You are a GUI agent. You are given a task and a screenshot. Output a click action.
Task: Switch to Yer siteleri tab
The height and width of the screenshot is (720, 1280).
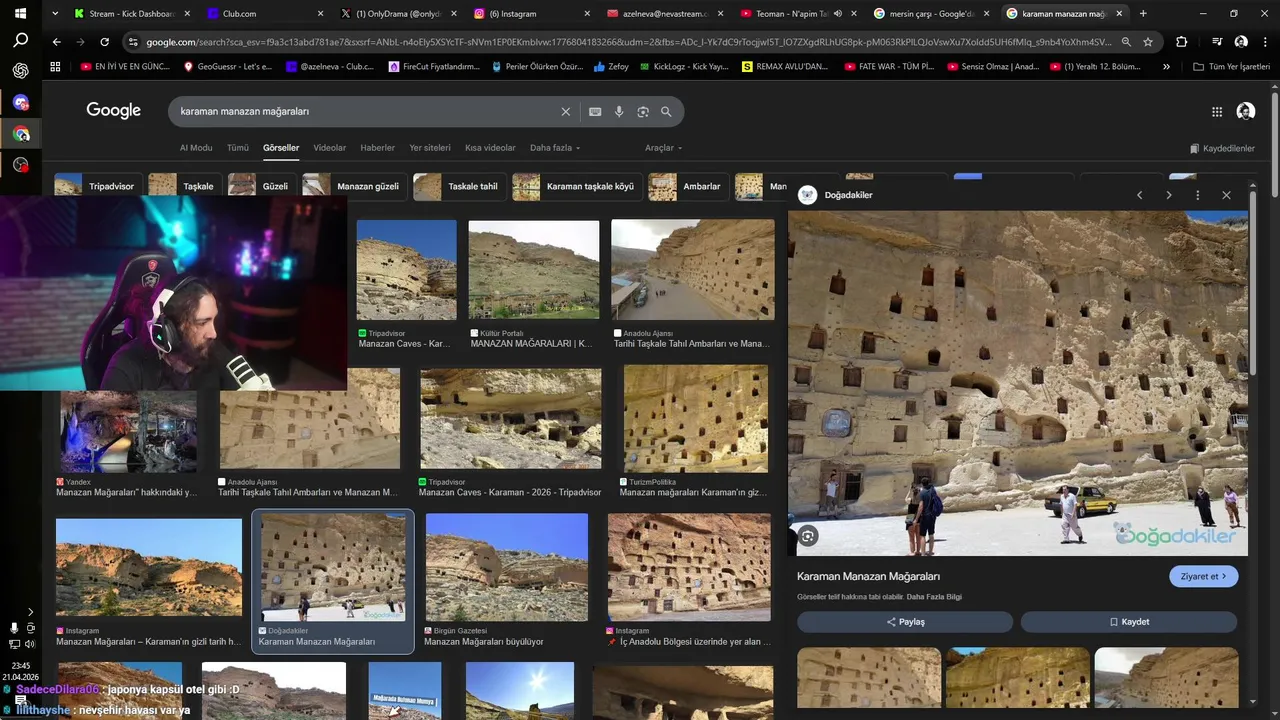[x=430, y=148]
